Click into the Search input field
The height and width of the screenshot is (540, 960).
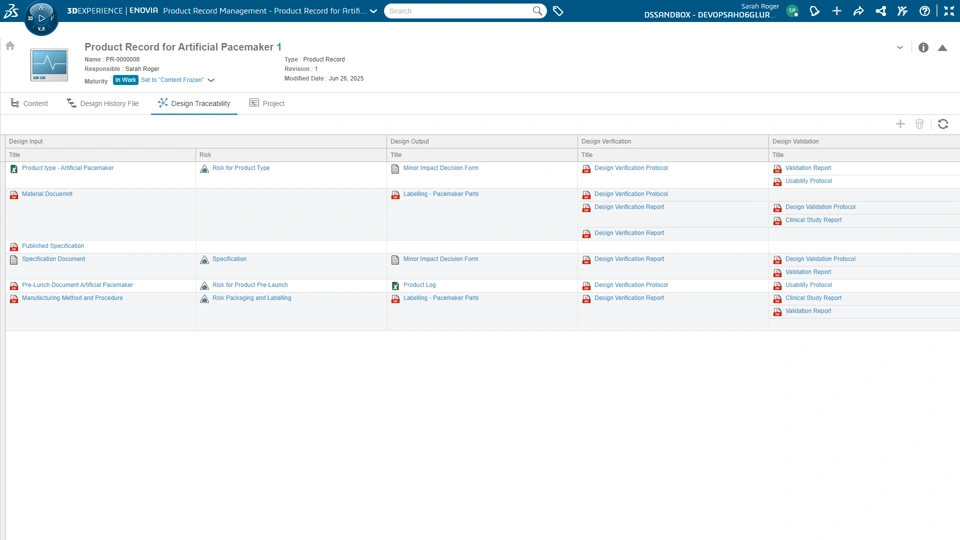[x=458, y=11]
